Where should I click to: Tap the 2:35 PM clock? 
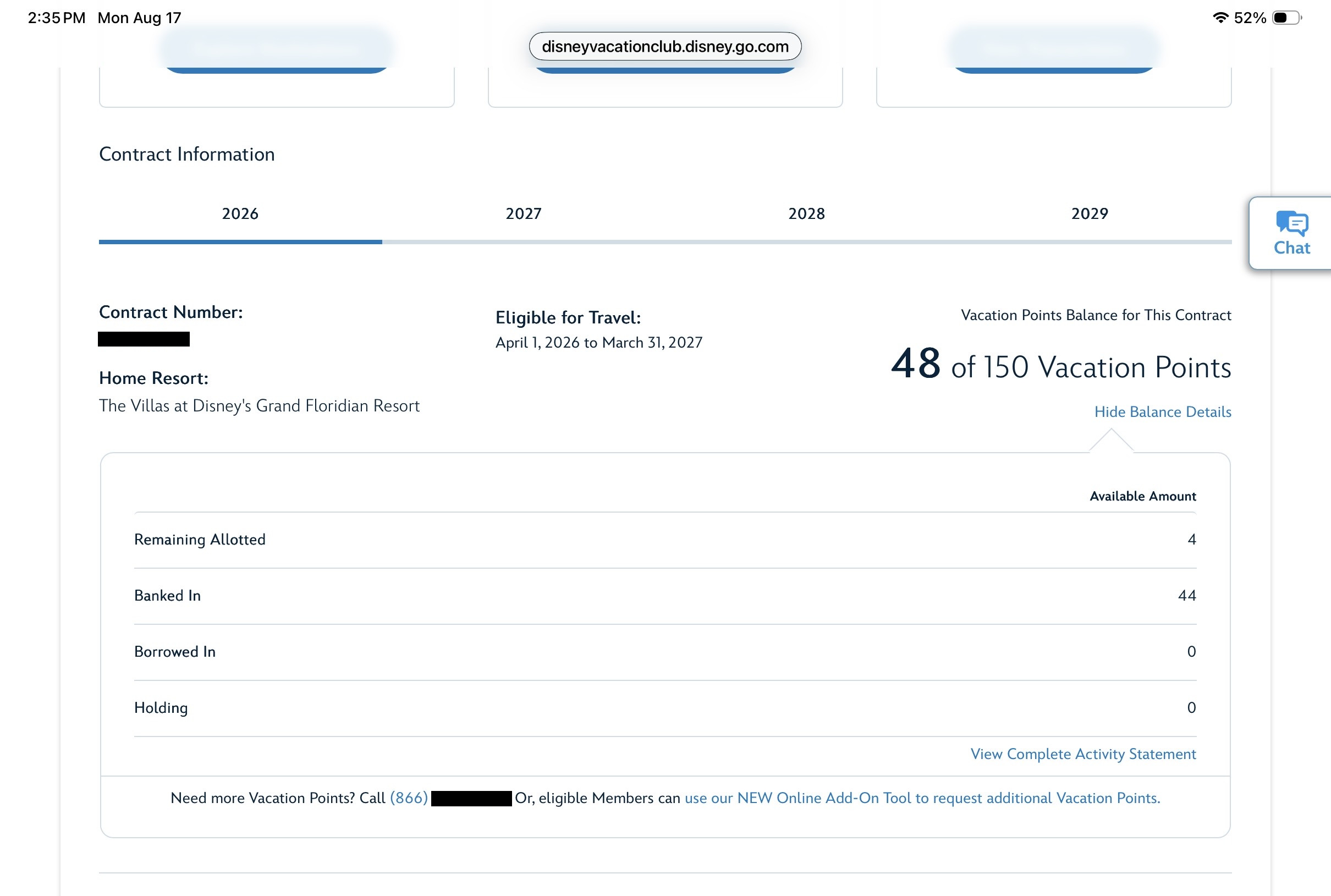coord(57,18)
